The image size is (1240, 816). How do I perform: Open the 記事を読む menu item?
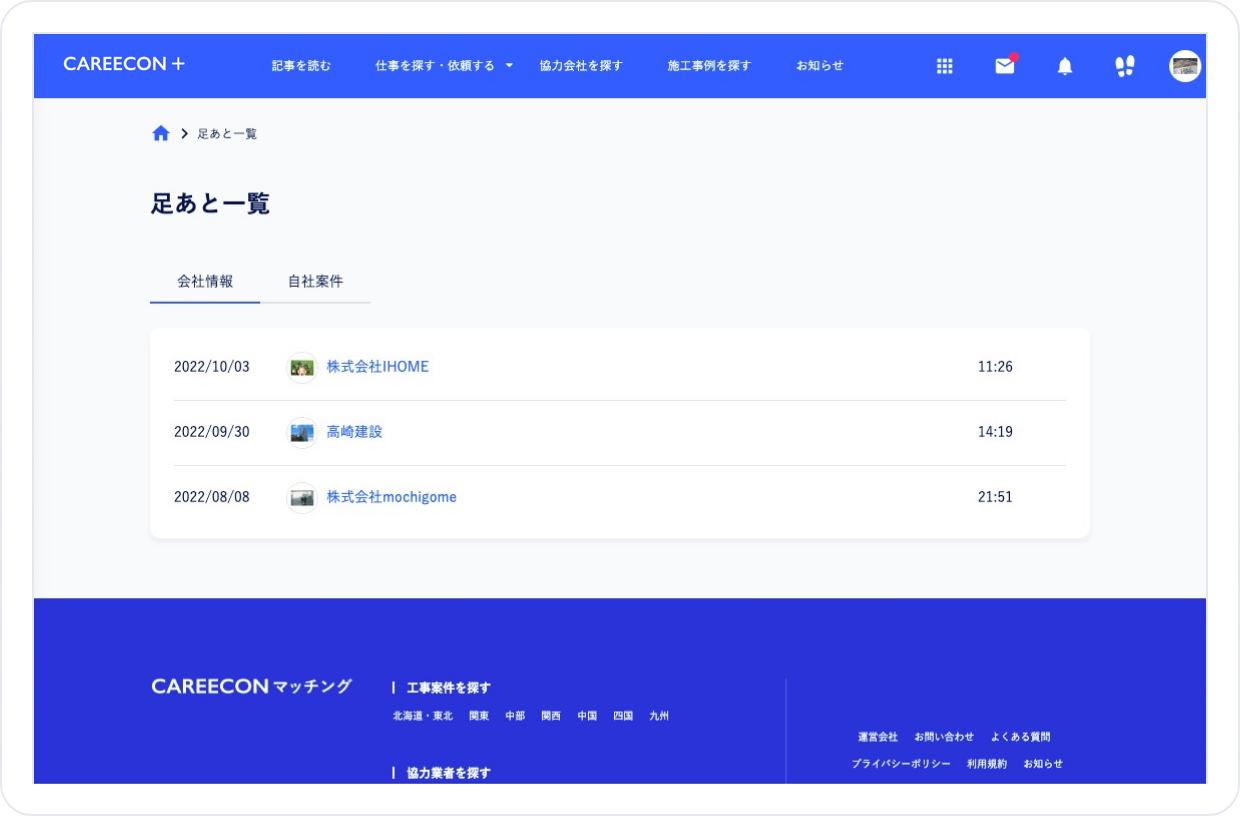coord(299,66)
